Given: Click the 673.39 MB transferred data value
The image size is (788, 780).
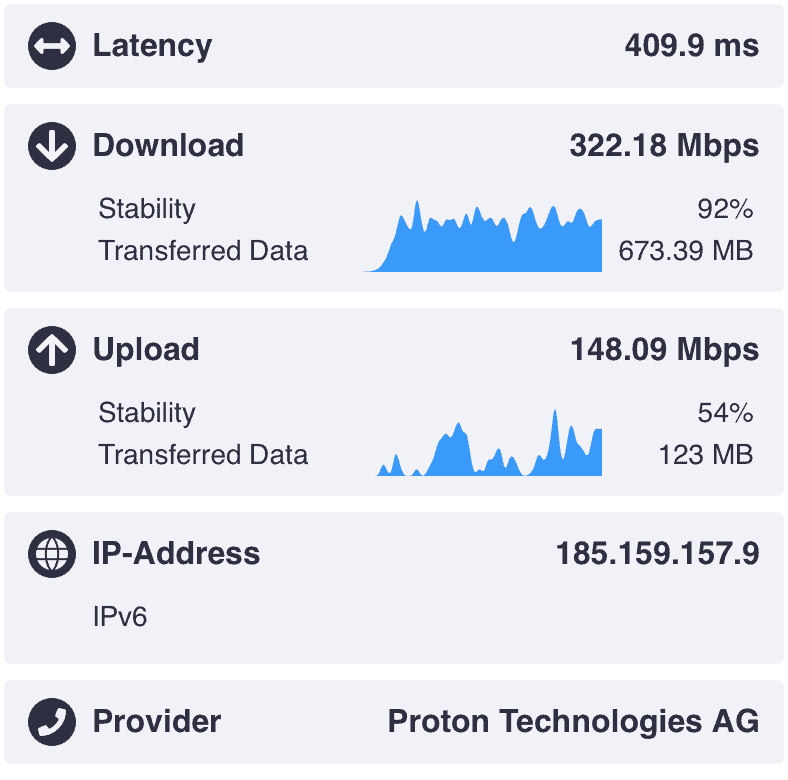Looking at the screenshot, I should click(685, 251).
